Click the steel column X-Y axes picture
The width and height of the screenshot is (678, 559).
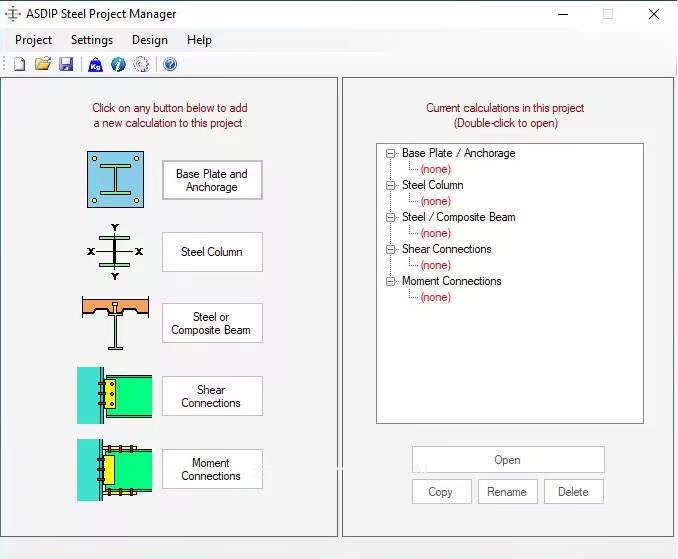tap(115, 252)
